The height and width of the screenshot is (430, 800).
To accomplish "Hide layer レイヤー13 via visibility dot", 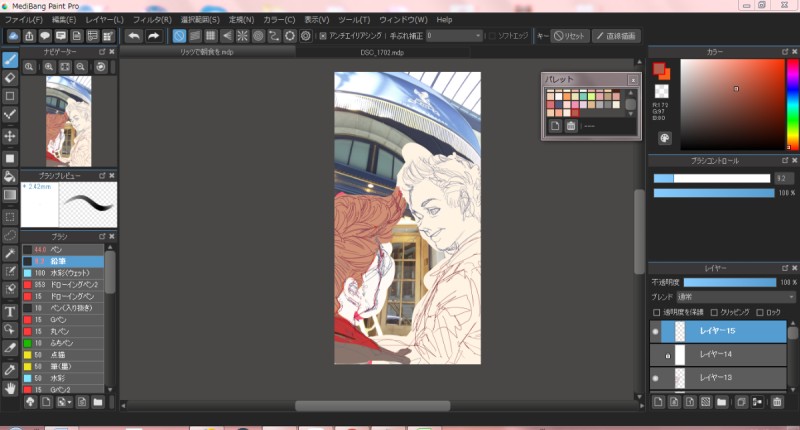I will [x=656, y=378].
